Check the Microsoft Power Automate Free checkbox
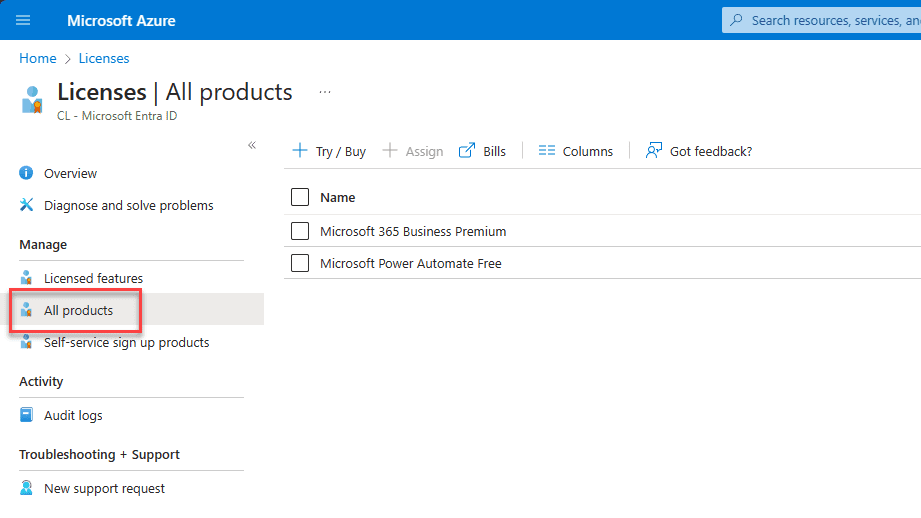 pos(300,263)
